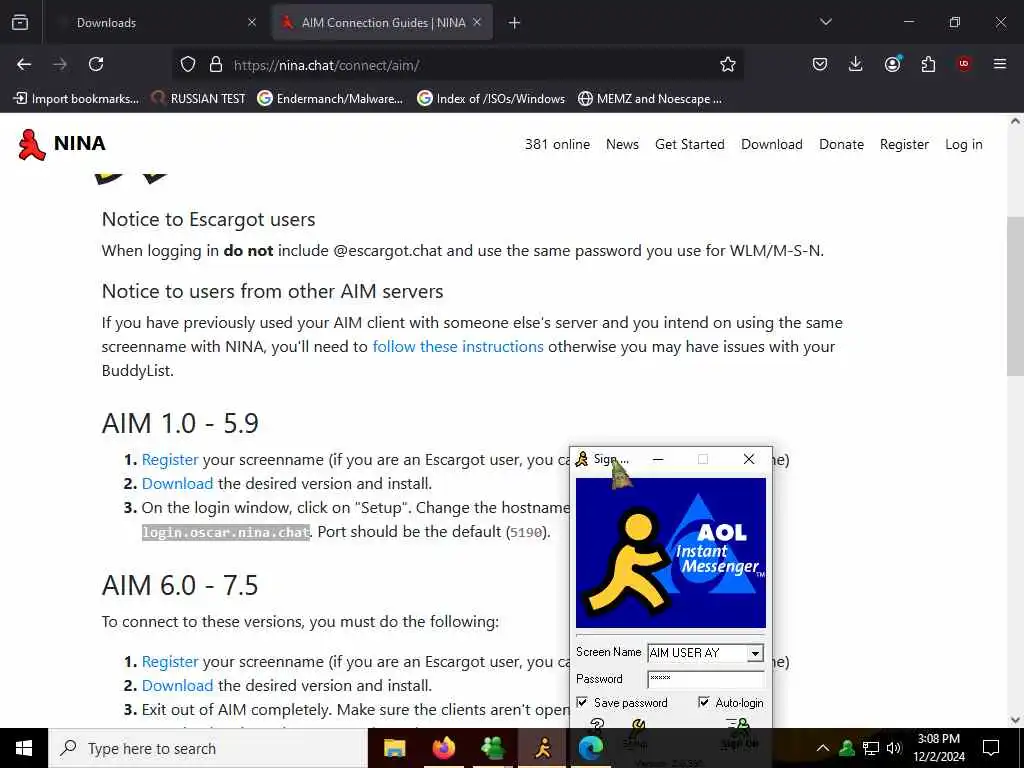Open Endermanch/Malware bookmark
Viewport: 1024px width, 768px height.
[330, 99]
